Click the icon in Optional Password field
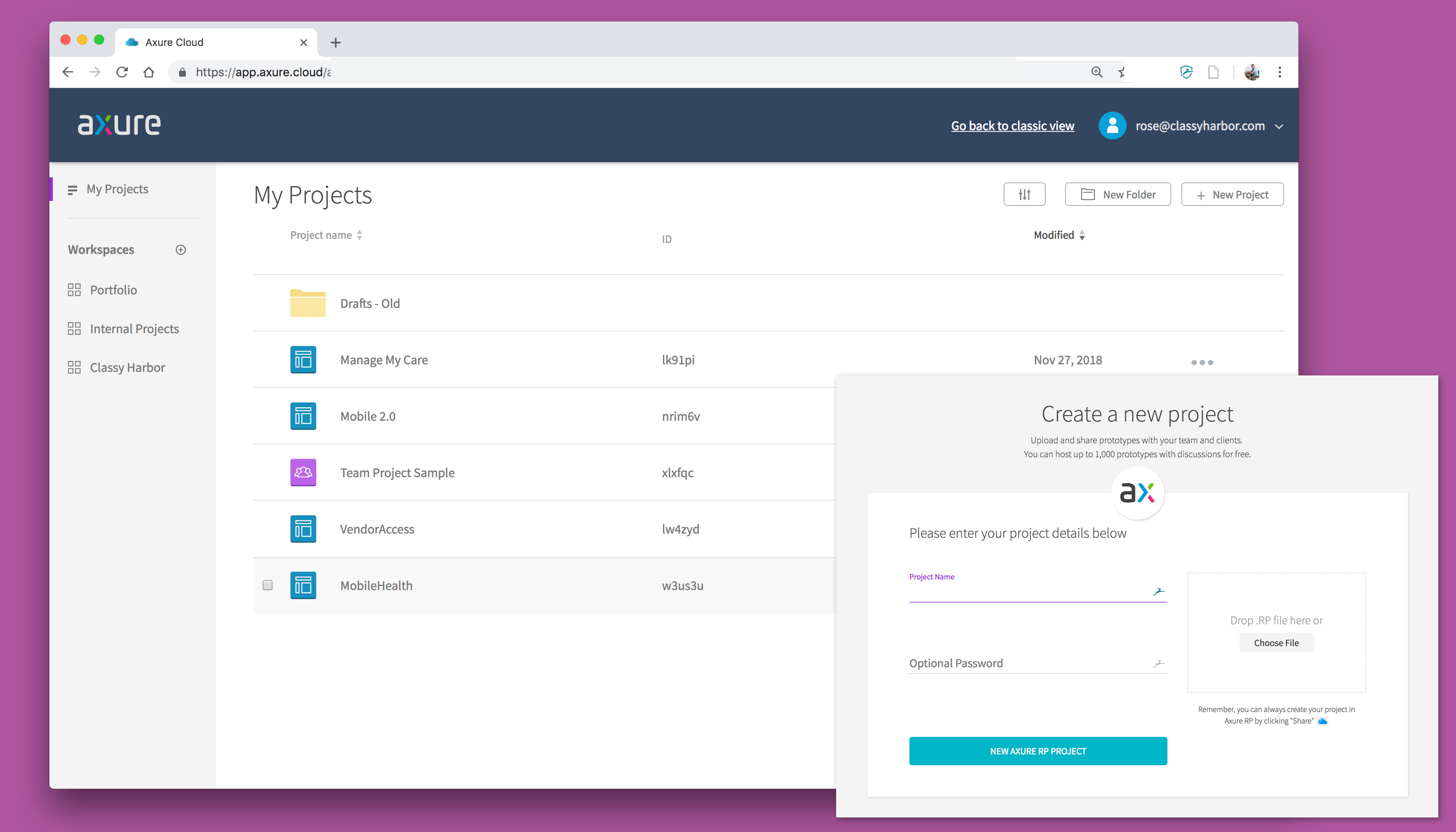 coord(1158,664)
